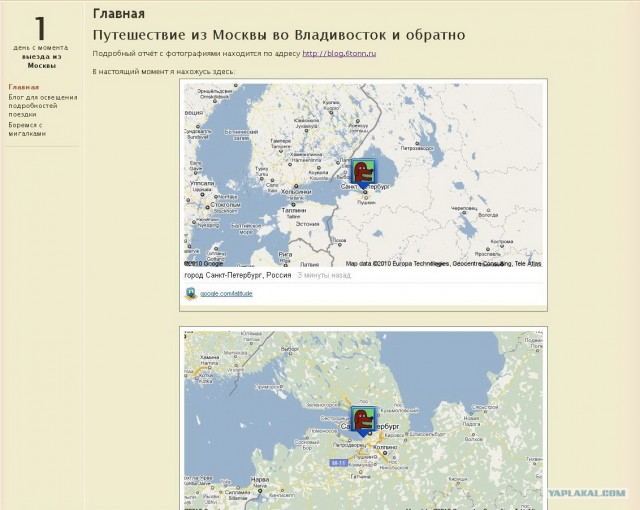This screenshot has height=510, width=640.
Task: Open Блог для освещения подробностей поездки link
Action: (x=42, y=106)
